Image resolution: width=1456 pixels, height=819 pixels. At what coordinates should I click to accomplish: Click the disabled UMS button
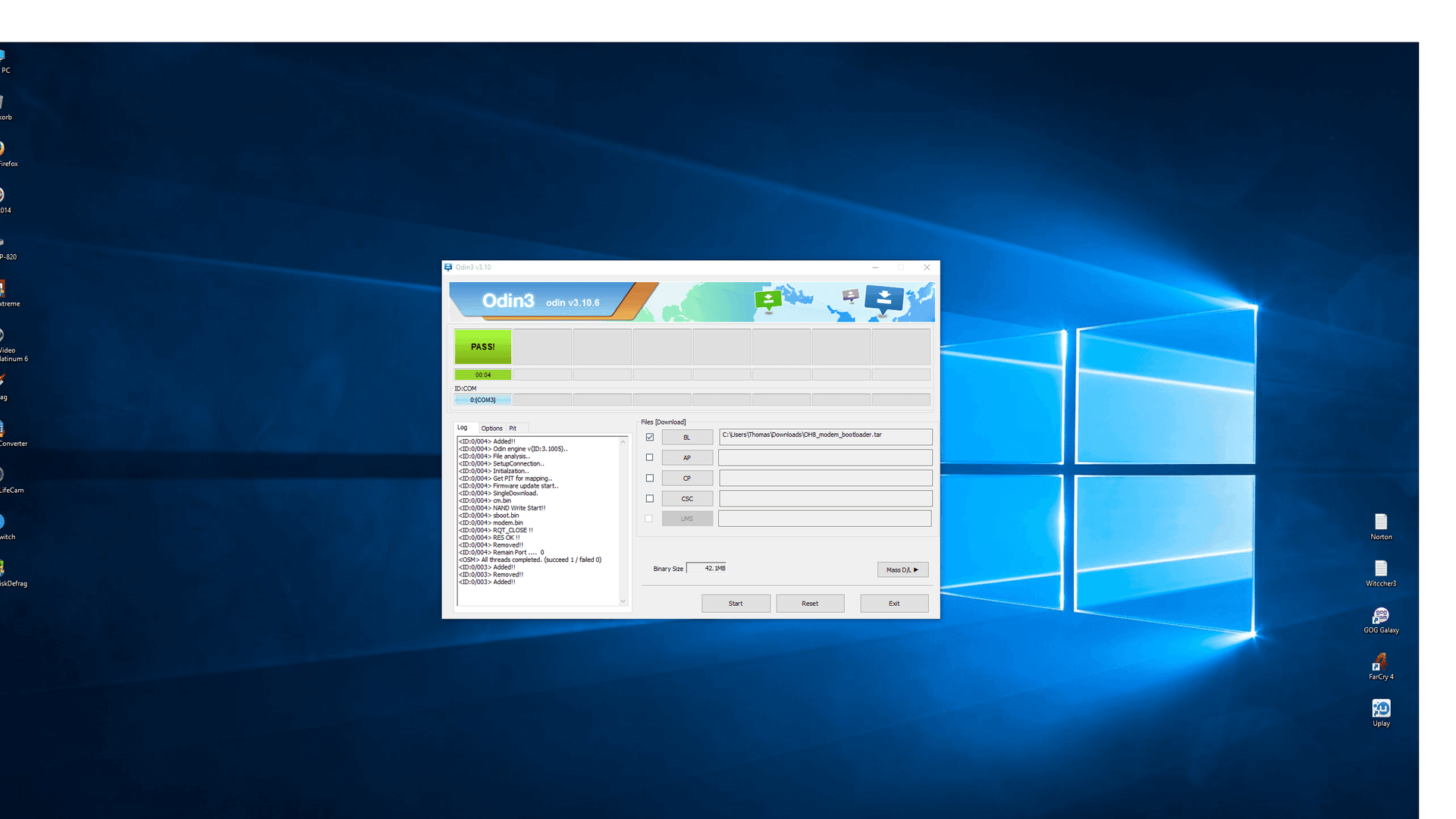(x=687, y=519)
